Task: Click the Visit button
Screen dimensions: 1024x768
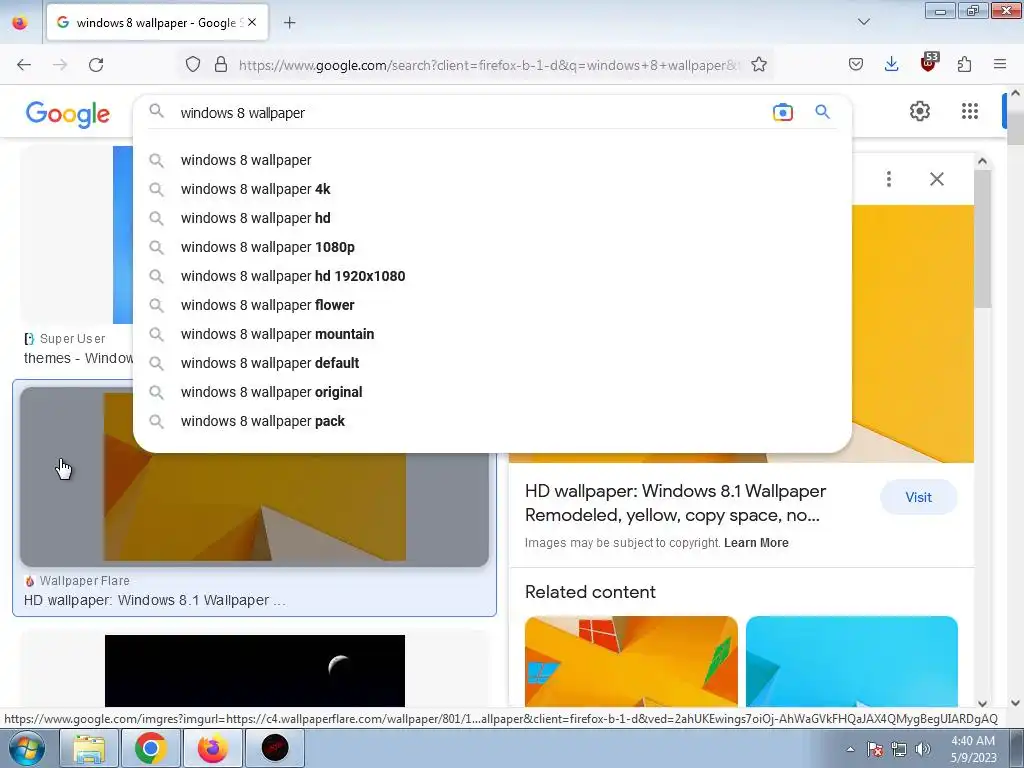Action: (918, 498)
